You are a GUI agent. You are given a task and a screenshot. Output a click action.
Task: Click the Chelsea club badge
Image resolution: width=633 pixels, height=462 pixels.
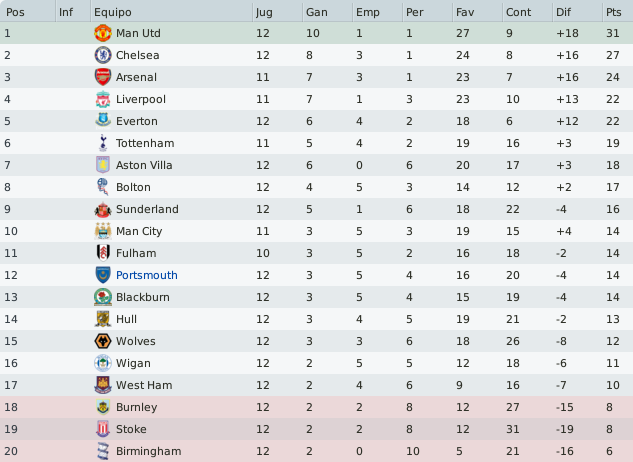point(103,55)
